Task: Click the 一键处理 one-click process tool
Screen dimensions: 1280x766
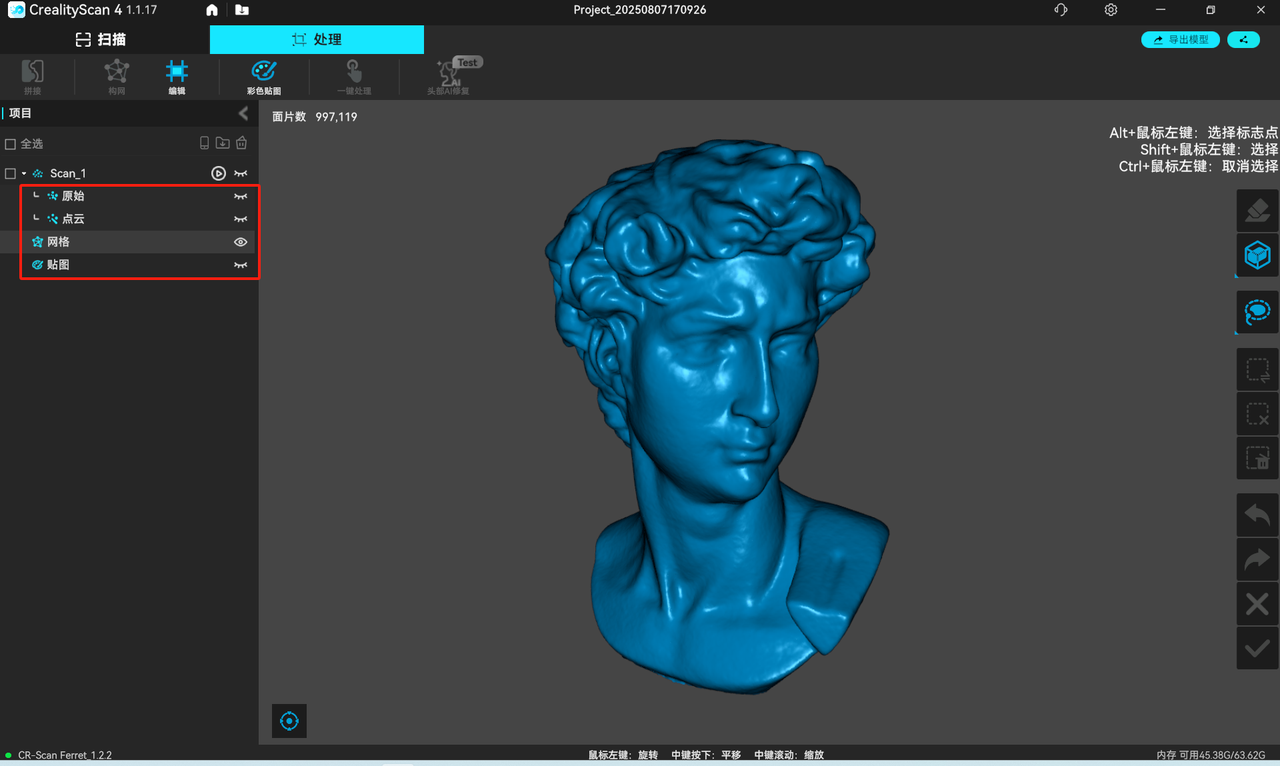Action: 354,77
